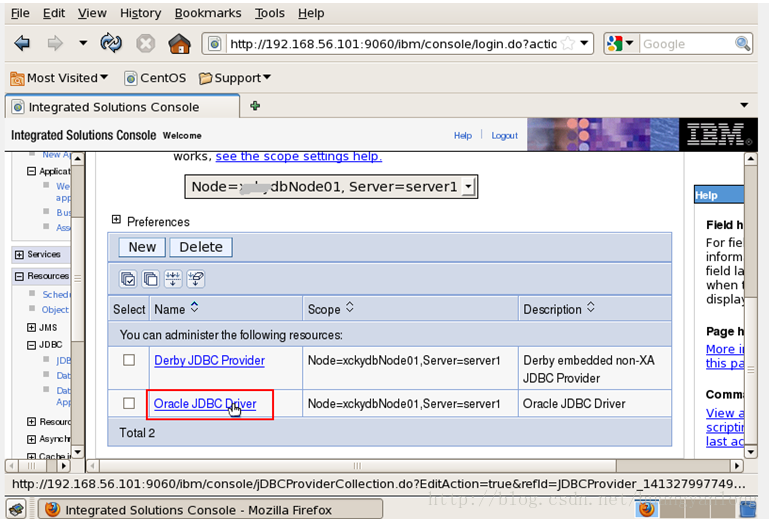Sort the table by Name column
The width and height of the screenshot is (769, 519).
click(x=194, y=308)
